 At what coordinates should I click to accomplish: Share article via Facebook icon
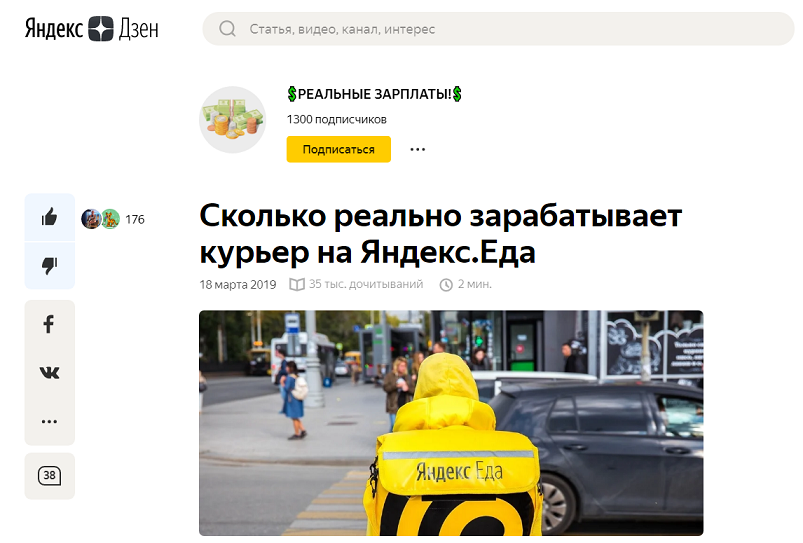coord(49,324)
